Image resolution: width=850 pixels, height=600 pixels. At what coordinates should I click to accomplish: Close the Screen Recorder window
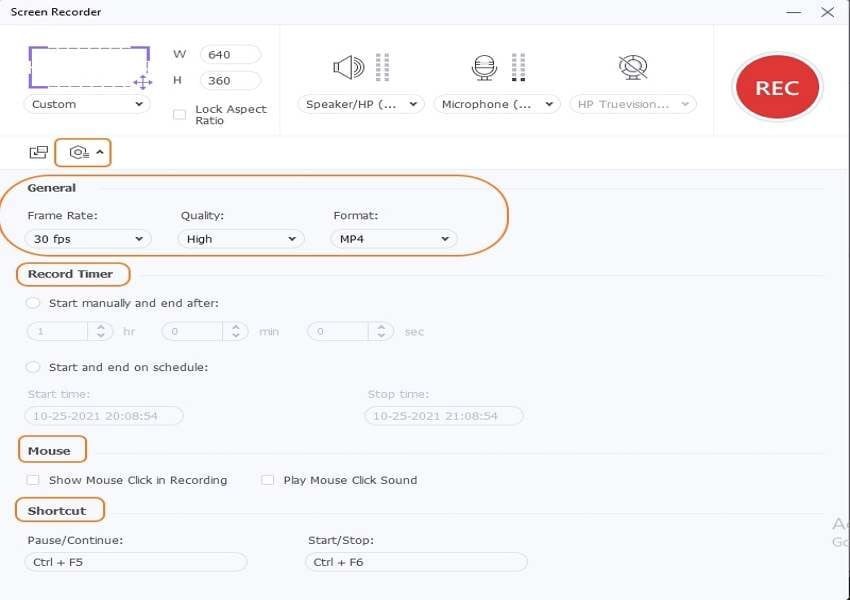[x=827, y=12]
